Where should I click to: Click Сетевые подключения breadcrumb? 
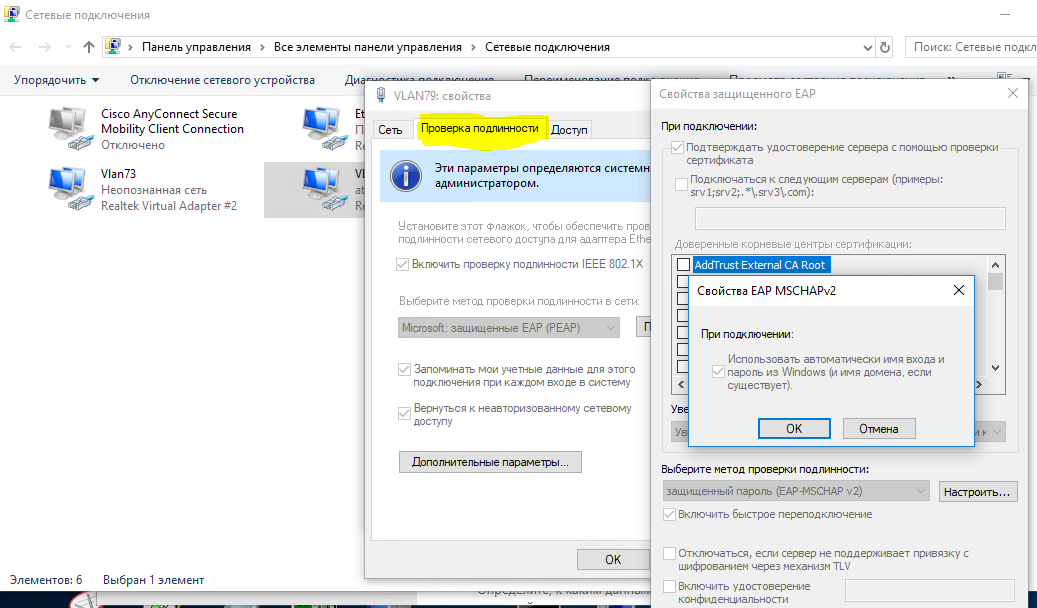coord(548,47)
